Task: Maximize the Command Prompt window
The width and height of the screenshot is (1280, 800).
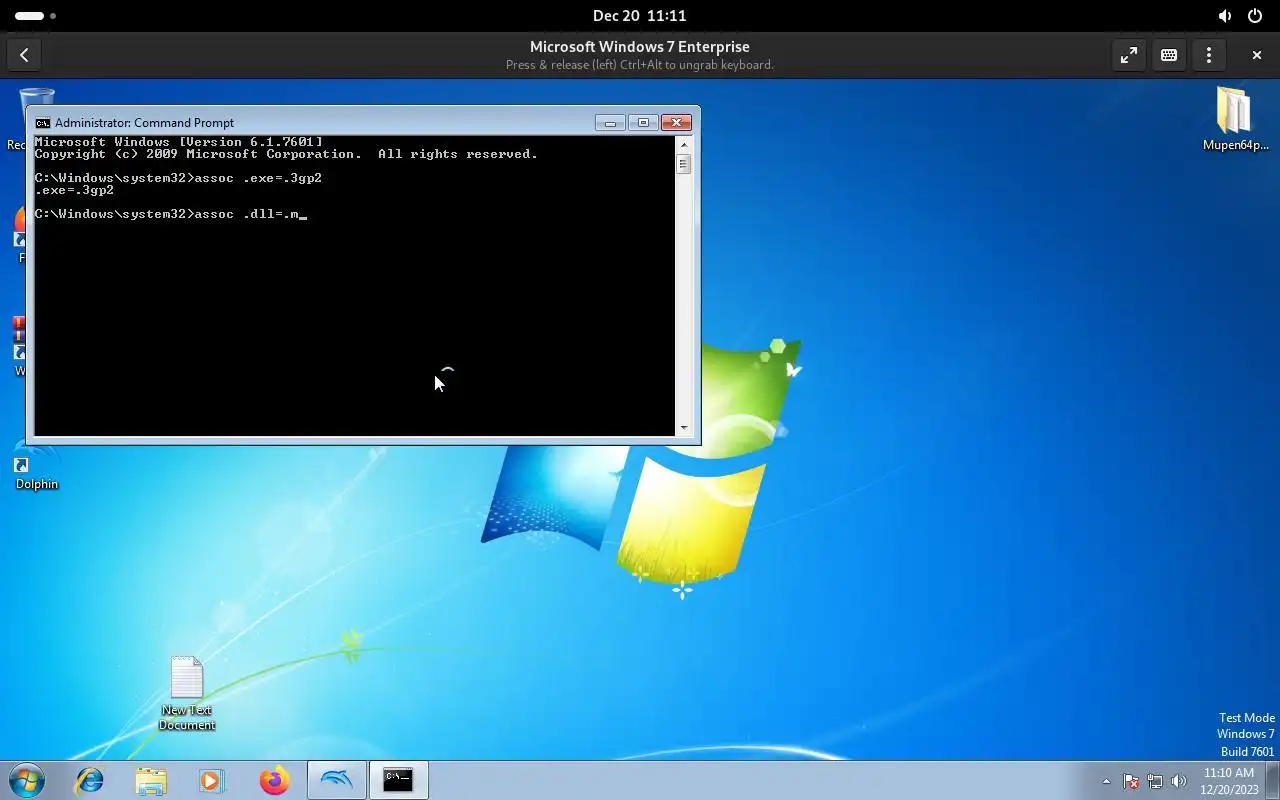Action: click(643, 122)
